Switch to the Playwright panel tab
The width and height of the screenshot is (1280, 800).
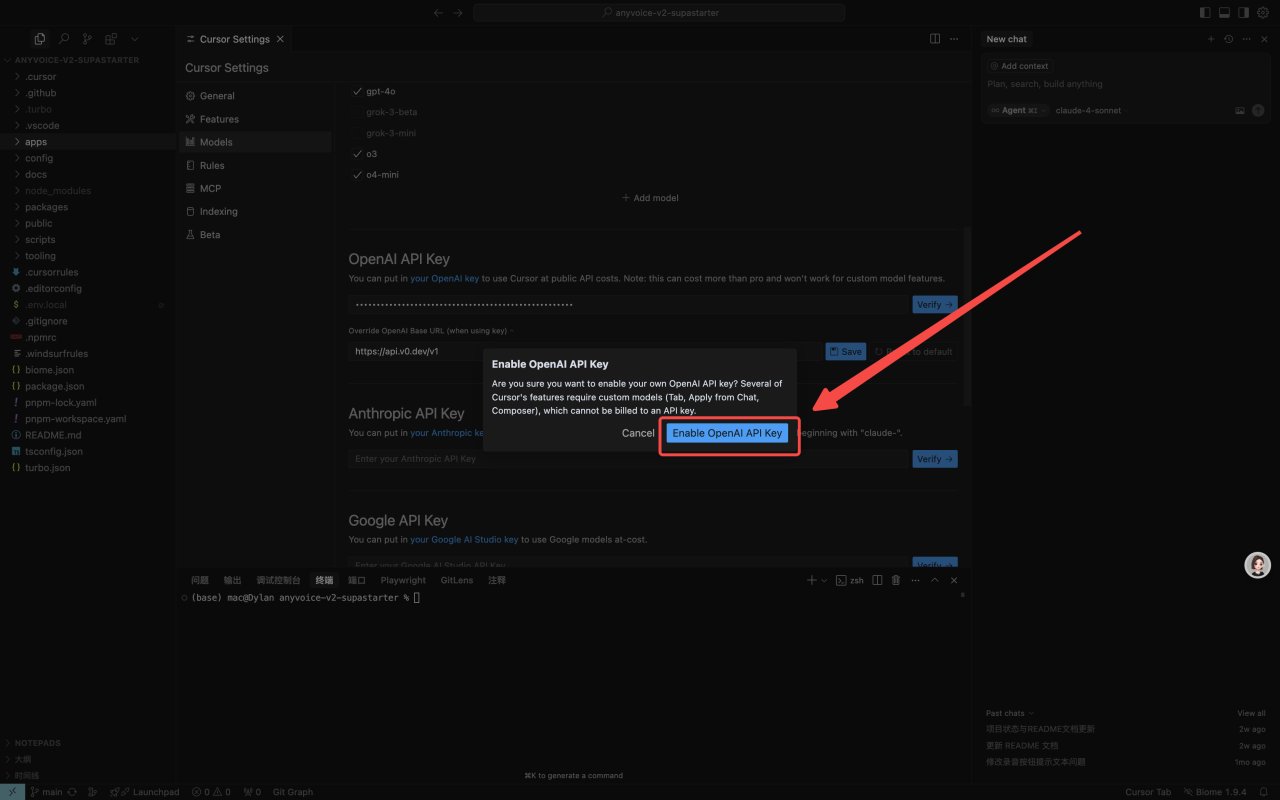(403, 580)
